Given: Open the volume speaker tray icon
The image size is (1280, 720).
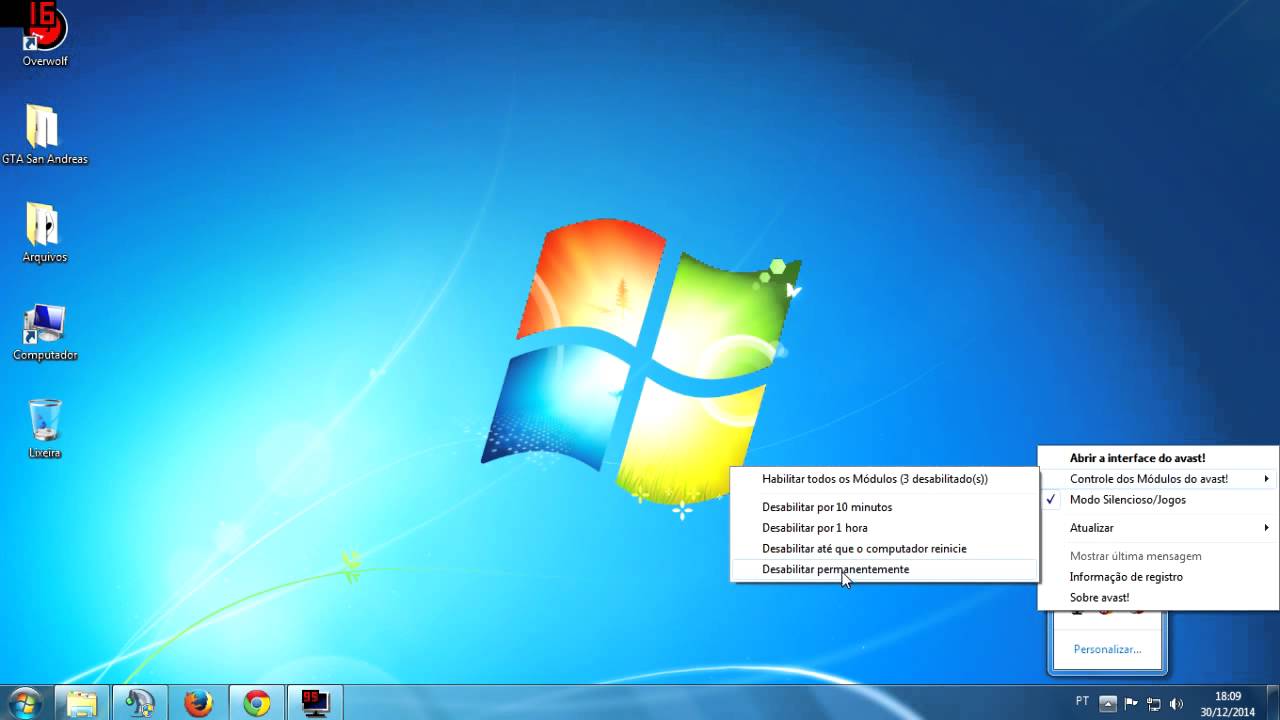Looking at the screenshot, I should click(1176, 703).
